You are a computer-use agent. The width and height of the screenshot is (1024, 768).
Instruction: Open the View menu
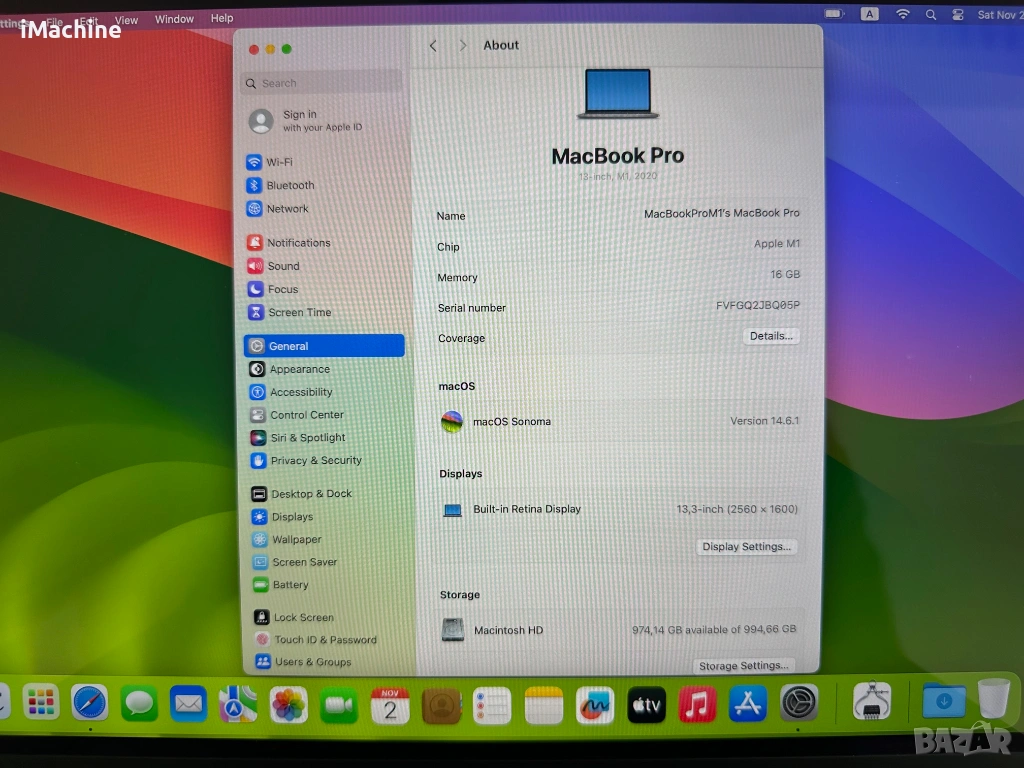(126, 20)
